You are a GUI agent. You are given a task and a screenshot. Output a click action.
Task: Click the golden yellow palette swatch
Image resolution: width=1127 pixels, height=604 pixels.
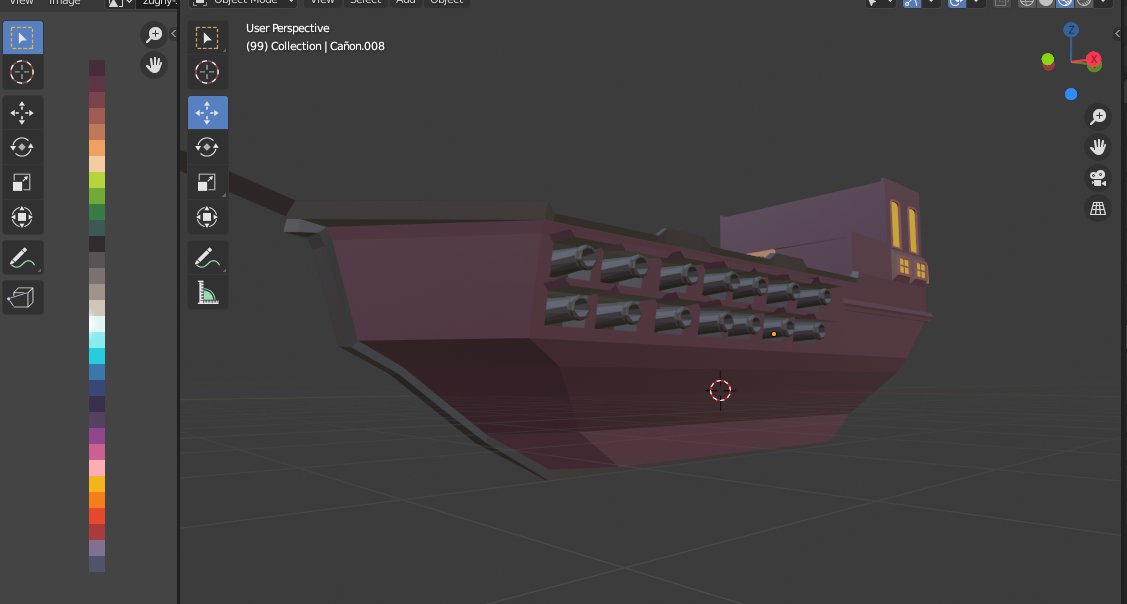click(97, 484)
